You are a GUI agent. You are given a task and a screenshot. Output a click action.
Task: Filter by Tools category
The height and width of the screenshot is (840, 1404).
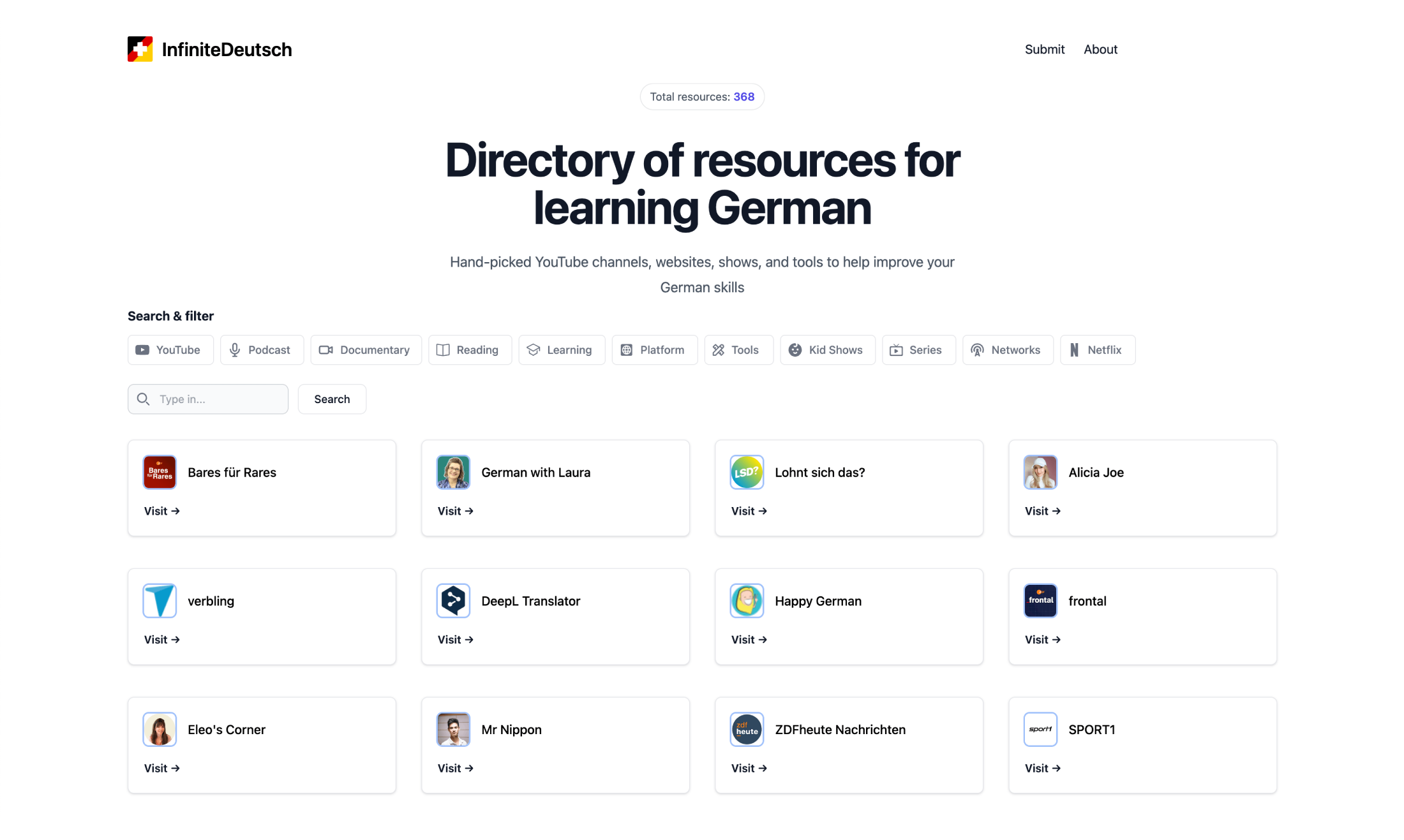[x=738, y=350]
